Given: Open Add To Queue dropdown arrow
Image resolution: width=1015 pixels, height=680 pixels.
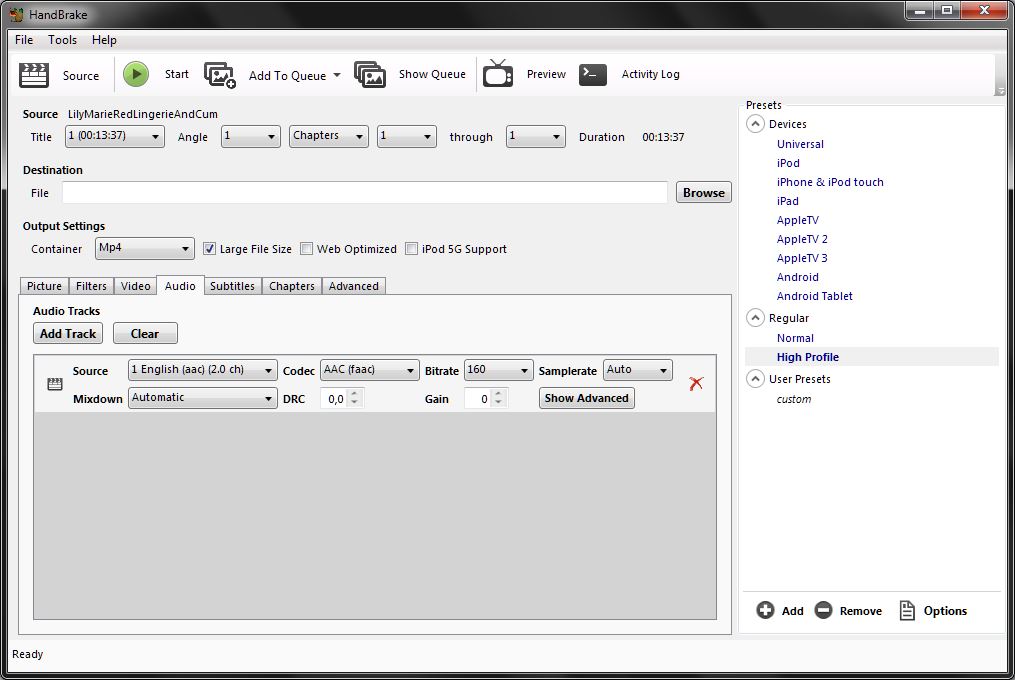Looking at the screenshot, I should [x=337, y=75].
